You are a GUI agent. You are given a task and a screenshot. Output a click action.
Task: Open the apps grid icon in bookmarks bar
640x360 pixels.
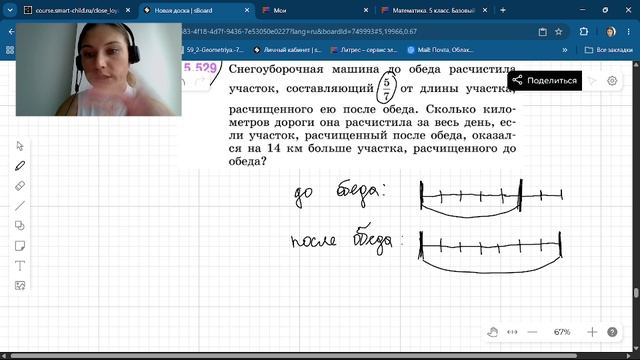pyautogui.click(x=10, y=50)
